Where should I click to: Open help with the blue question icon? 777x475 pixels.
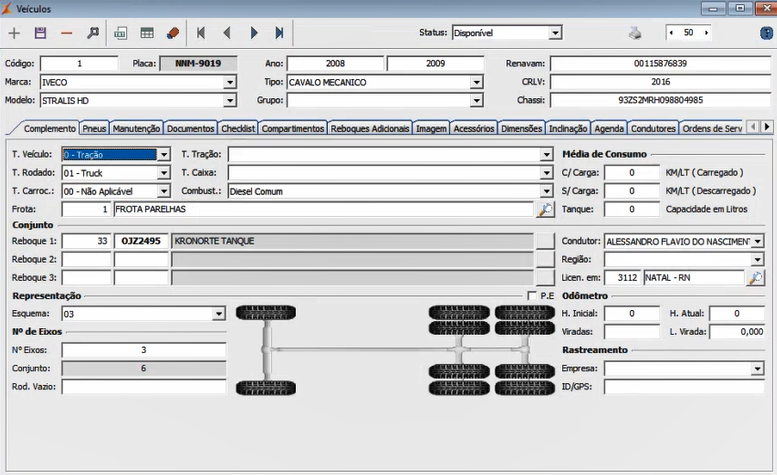coord(766,33)
